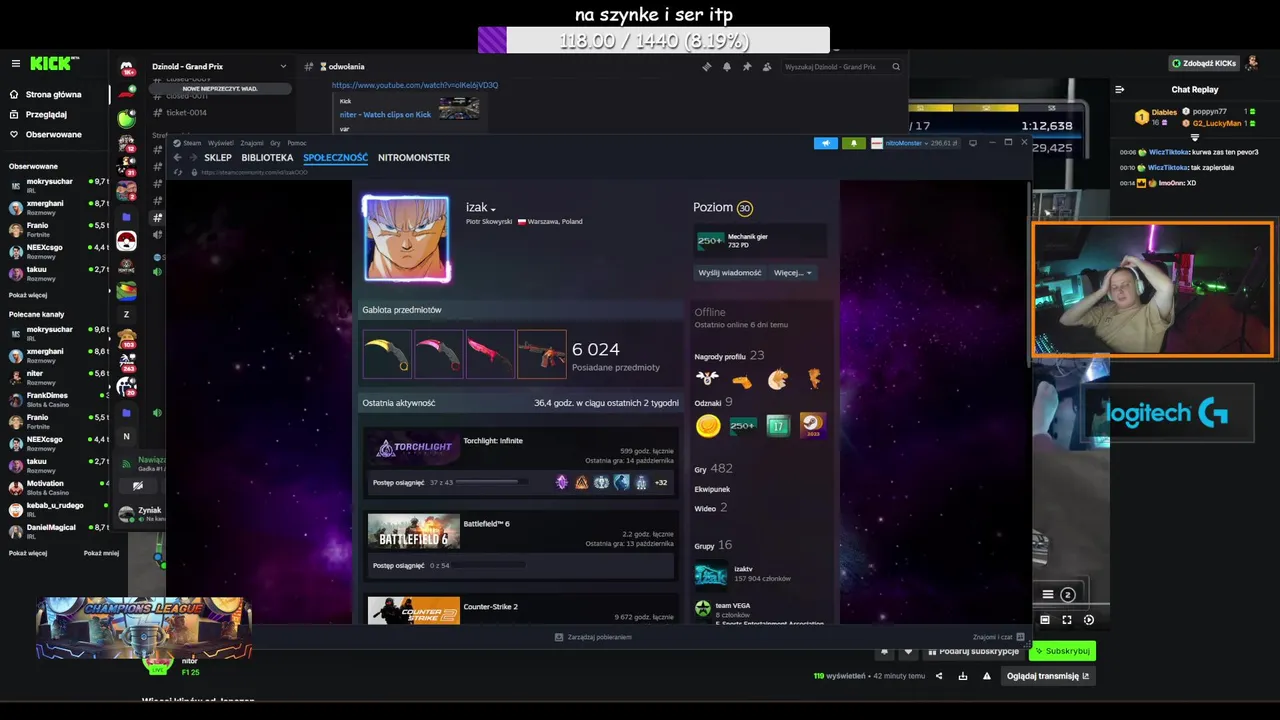The height and width of the screenshot is (720, 1280).
Task: Open DanielMagical recommended channel
Action: [x=58, y=531]
